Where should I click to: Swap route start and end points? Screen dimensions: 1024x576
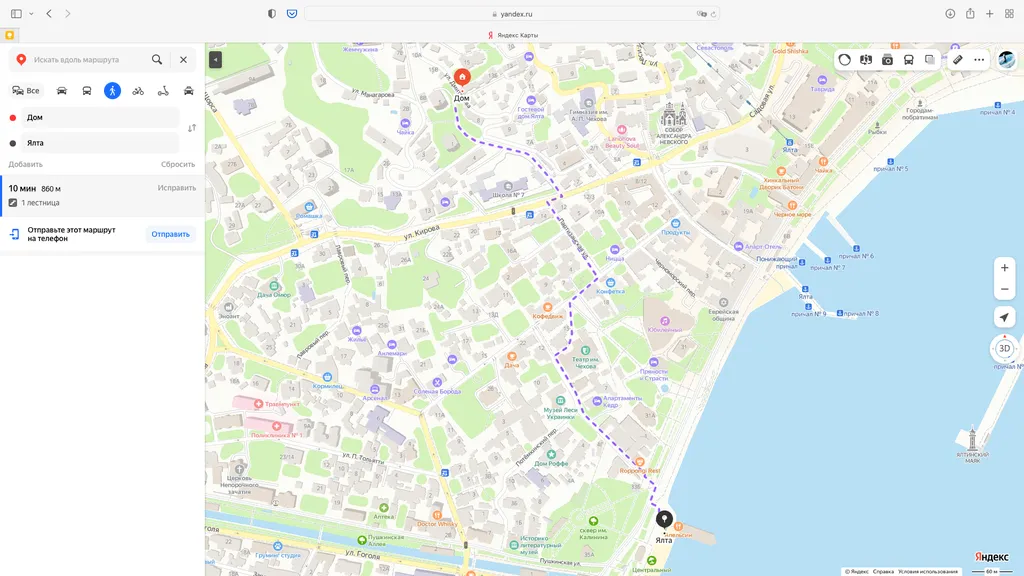191,130
